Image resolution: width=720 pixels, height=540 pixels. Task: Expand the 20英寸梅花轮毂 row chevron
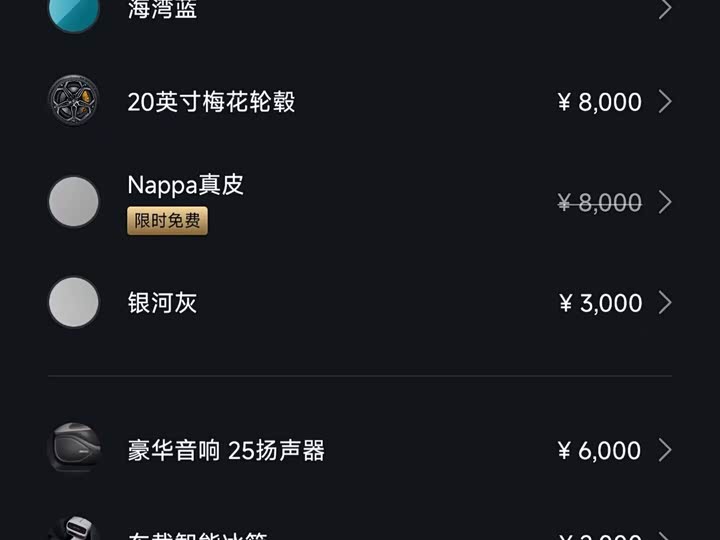click(665, 101)
